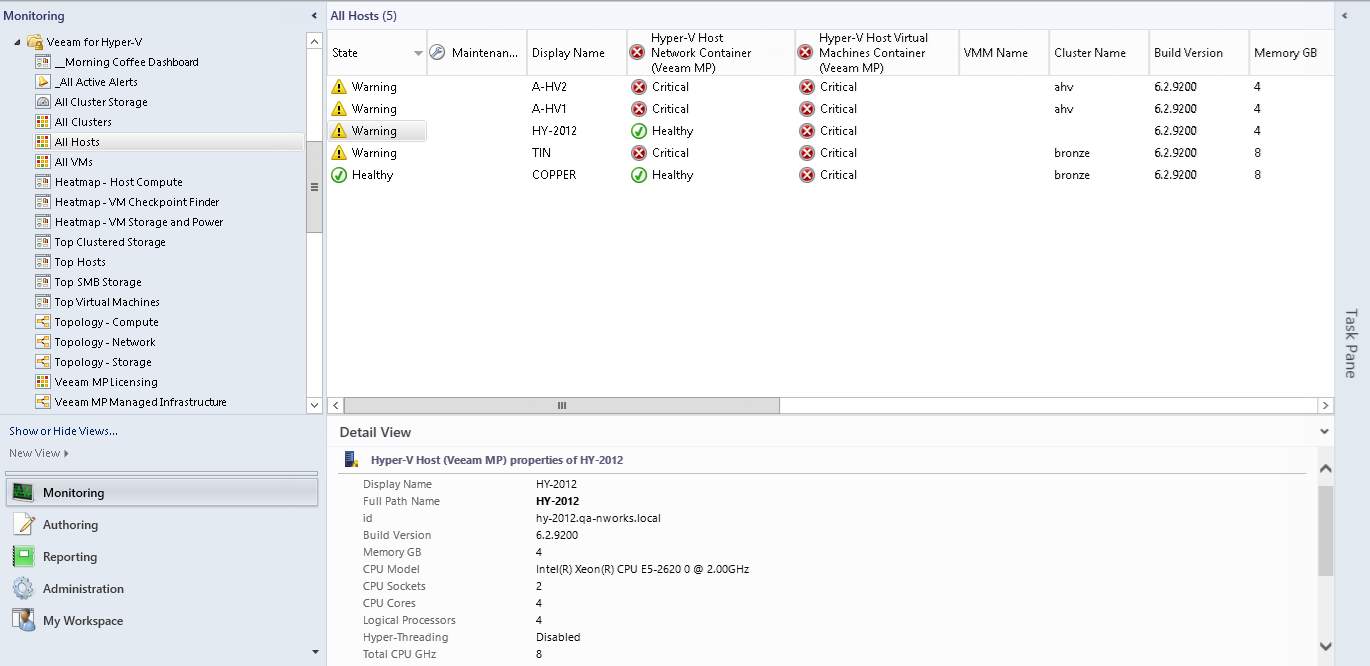Click the Detail View vertical scrollbar thumb

(1325, 531)
